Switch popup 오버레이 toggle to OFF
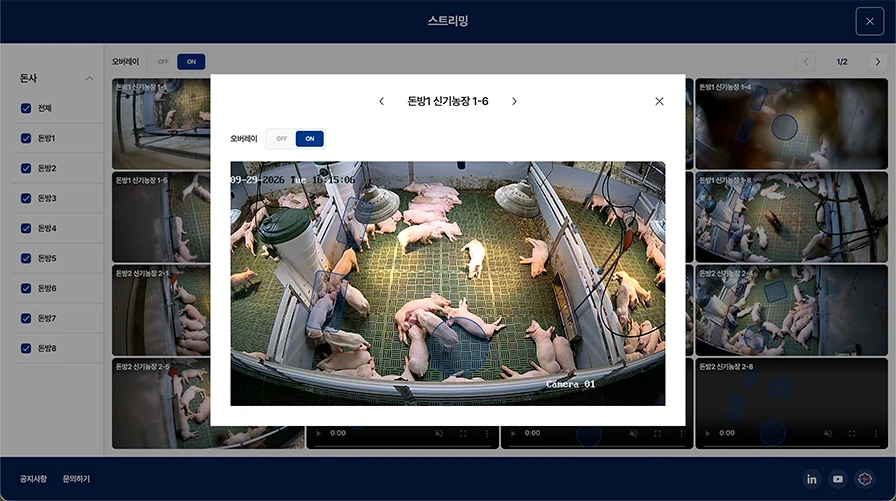The width and height of the screenshot is (896, 501). [281, 139]
